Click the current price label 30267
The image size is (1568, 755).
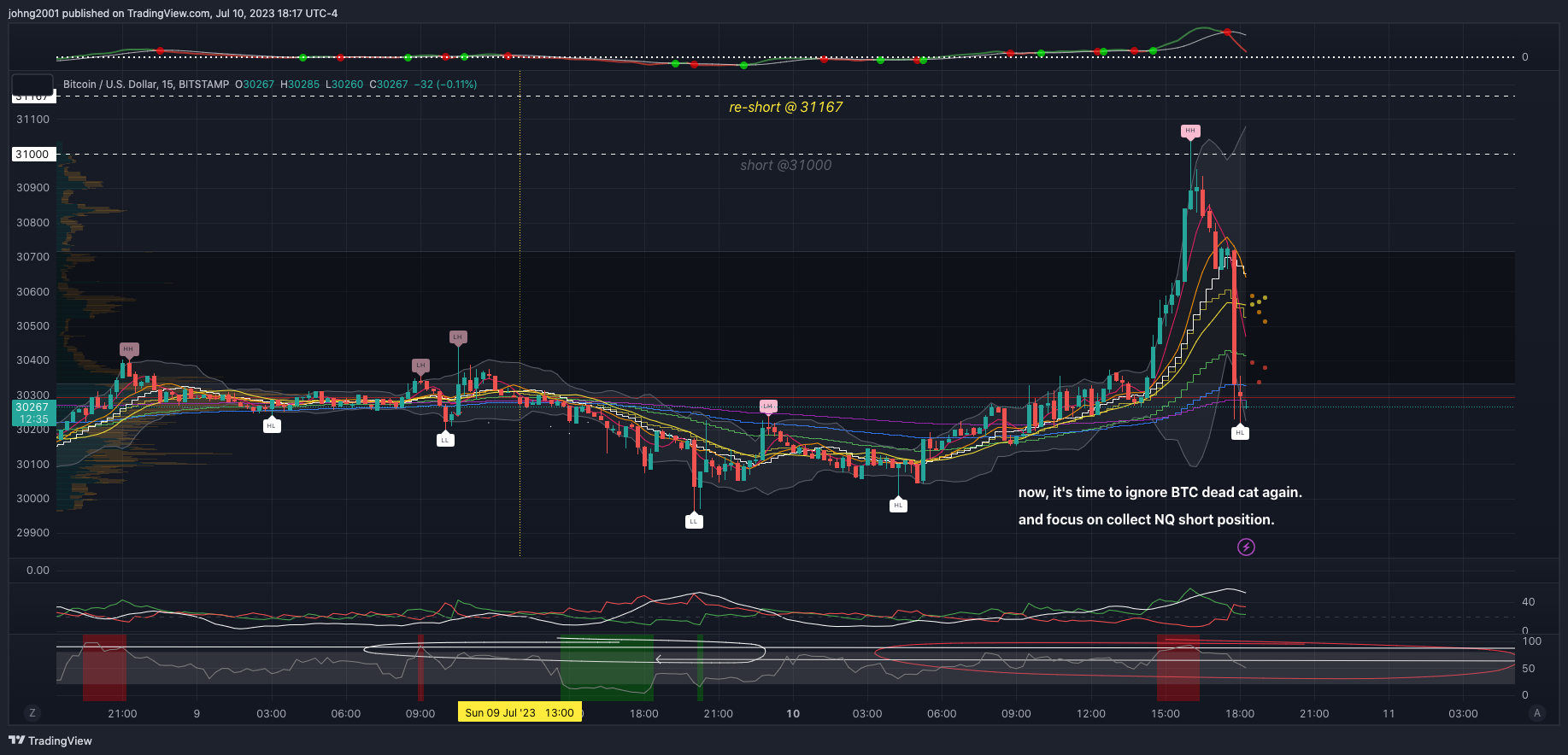(x=32, y=407)
